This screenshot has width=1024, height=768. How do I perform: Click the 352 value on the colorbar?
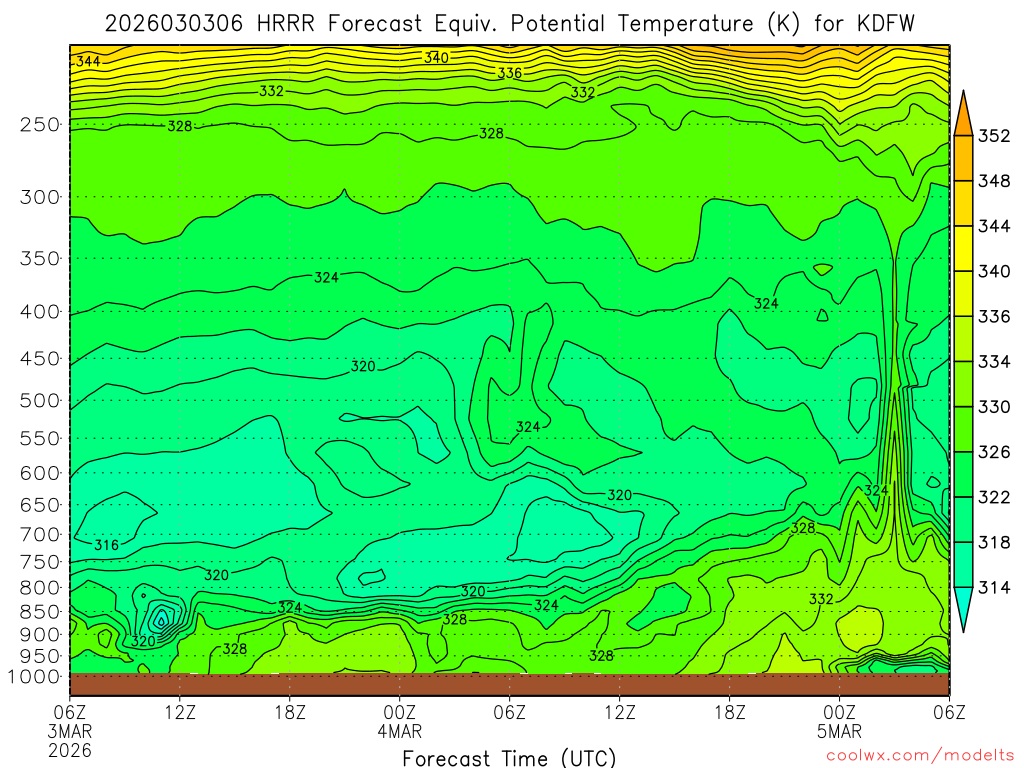(x=994, y=136)
